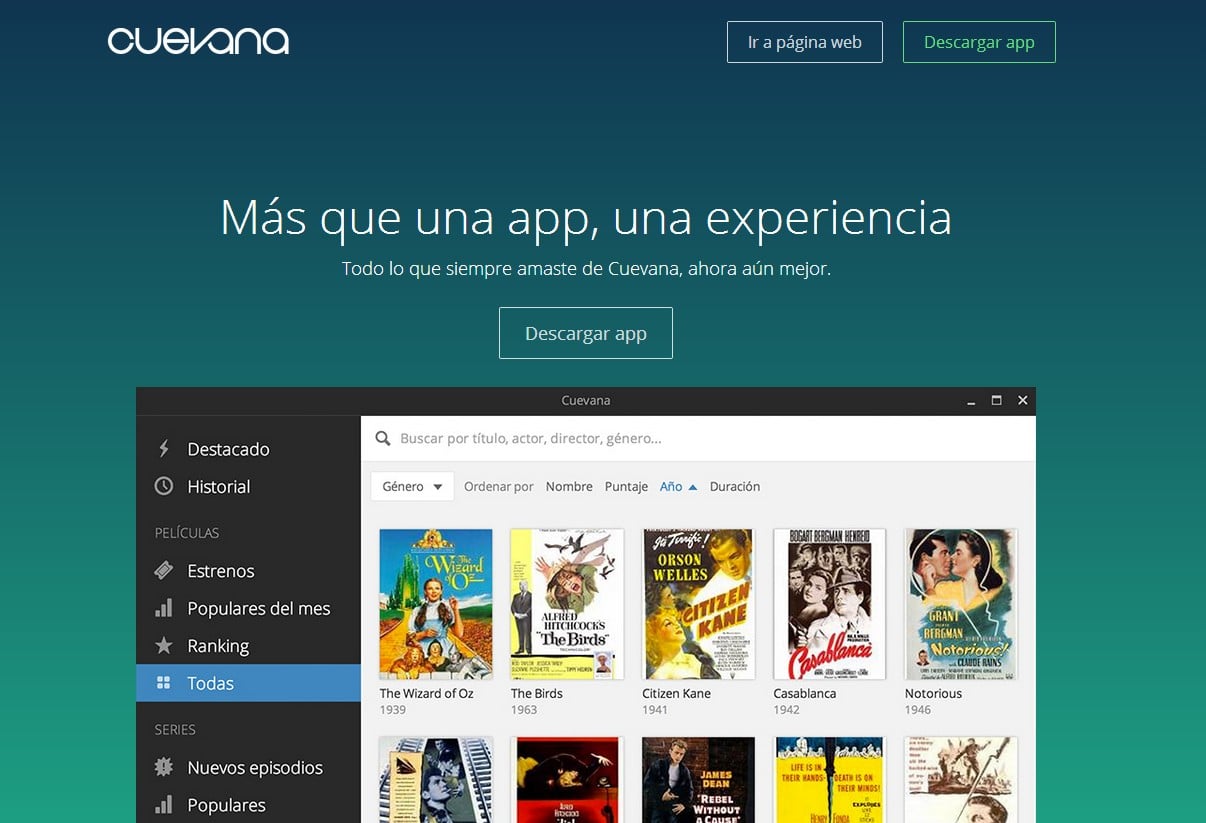The image size is (1206, 823).
Task: Click the 'PELÍCULAS' sidebar heading
Action: (187, 533)
